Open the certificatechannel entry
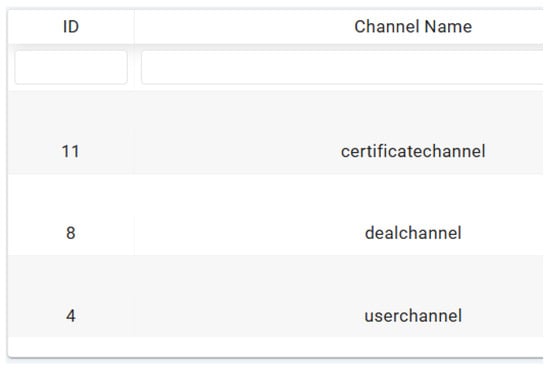Image resolution: width=550 pixels, height=373 pixels. [x=413, y=152]
